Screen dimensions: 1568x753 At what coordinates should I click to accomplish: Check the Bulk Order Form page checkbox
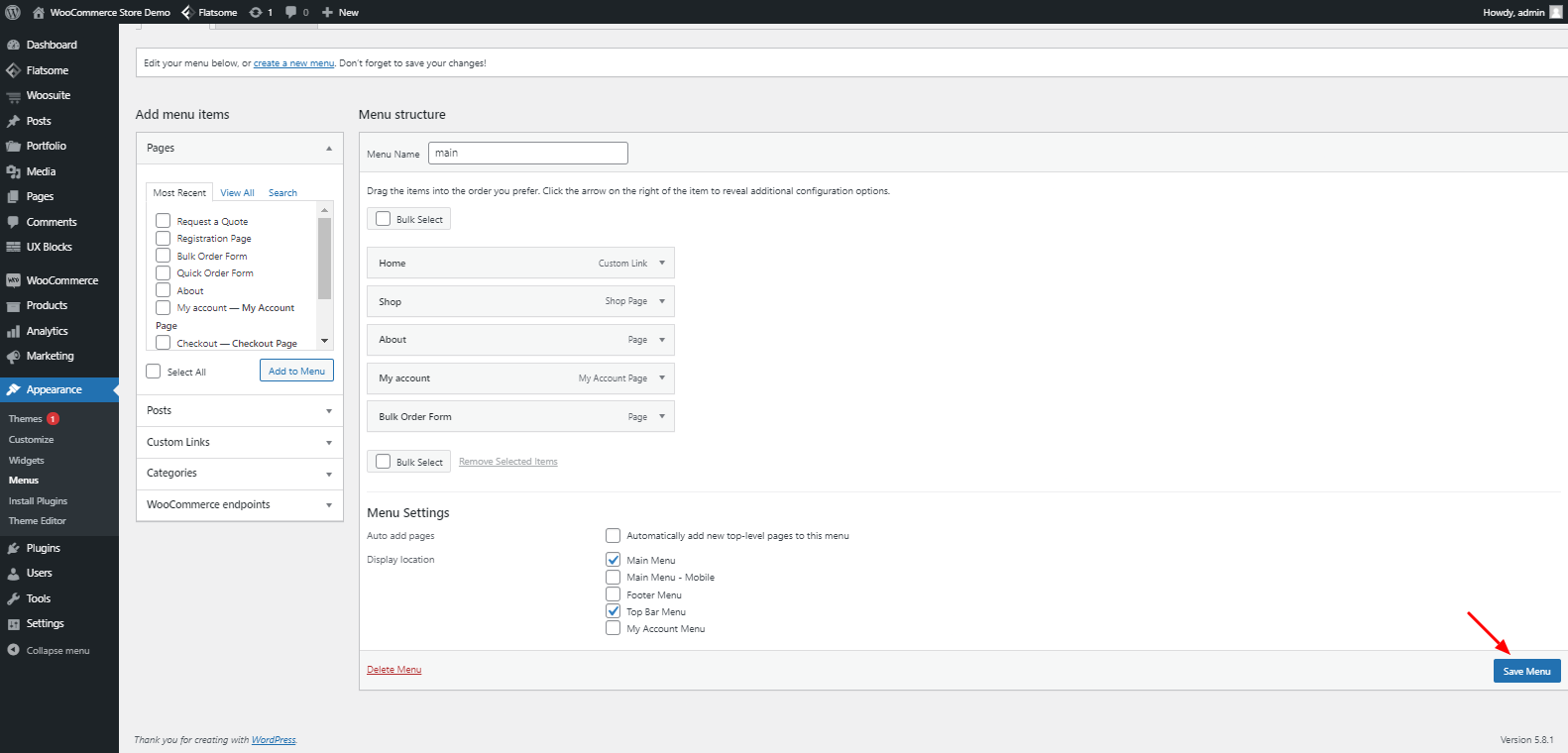pyautogui.click(x=164, y=256)
